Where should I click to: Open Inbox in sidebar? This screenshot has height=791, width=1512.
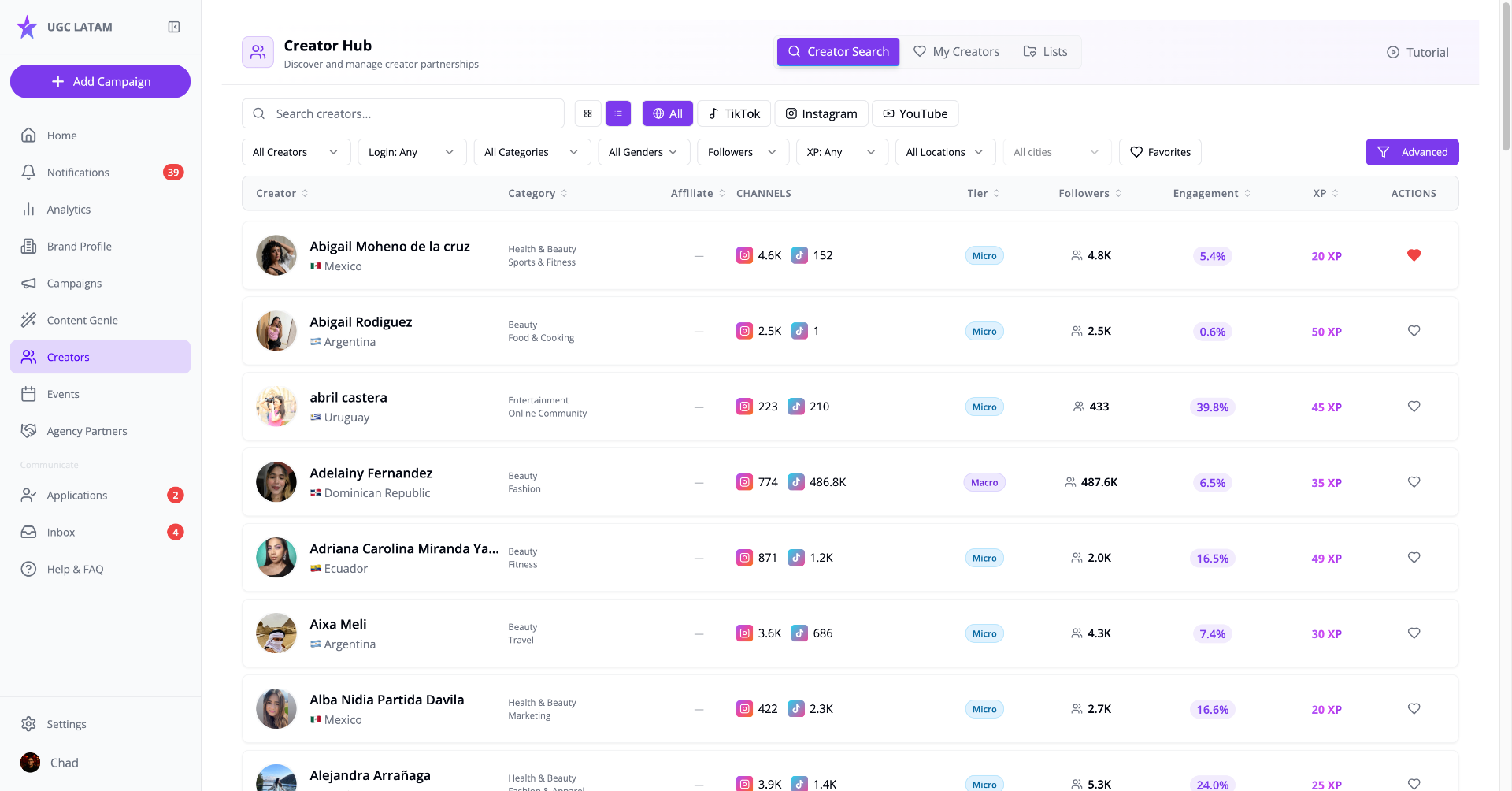pyautogui.click(x=100, y=533)
